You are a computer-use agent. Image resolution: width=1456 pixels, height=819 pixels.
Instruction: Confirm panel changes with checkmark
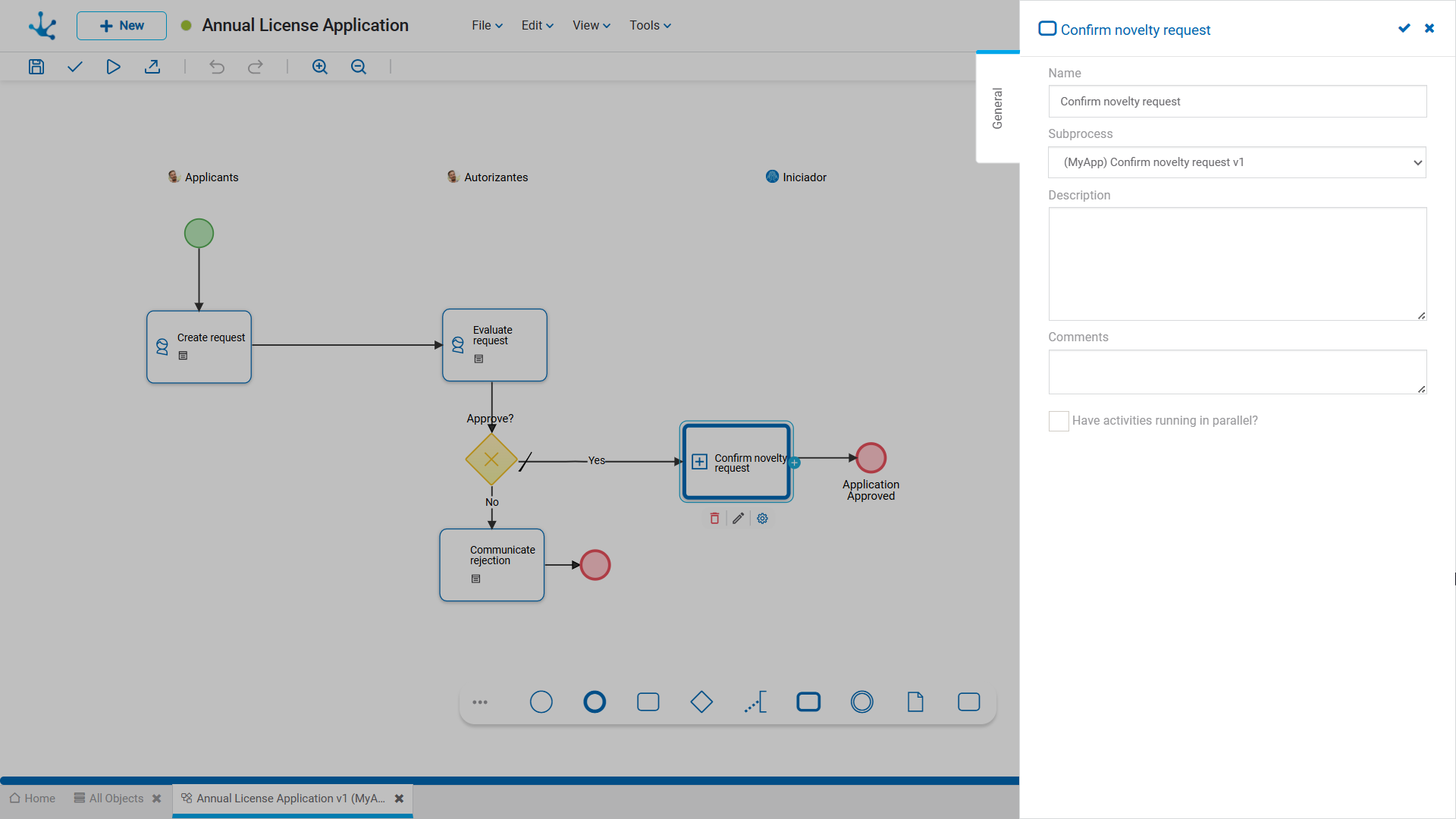point(1404,28)
